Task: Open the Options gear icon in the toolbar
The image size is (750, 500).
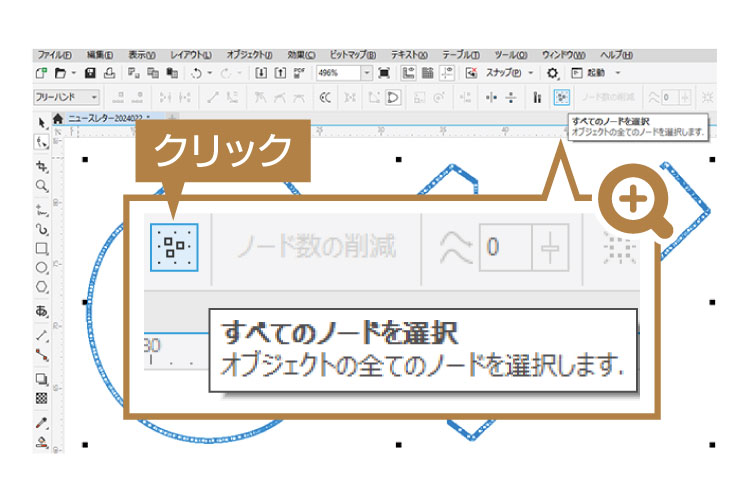Action: [553, 73]
